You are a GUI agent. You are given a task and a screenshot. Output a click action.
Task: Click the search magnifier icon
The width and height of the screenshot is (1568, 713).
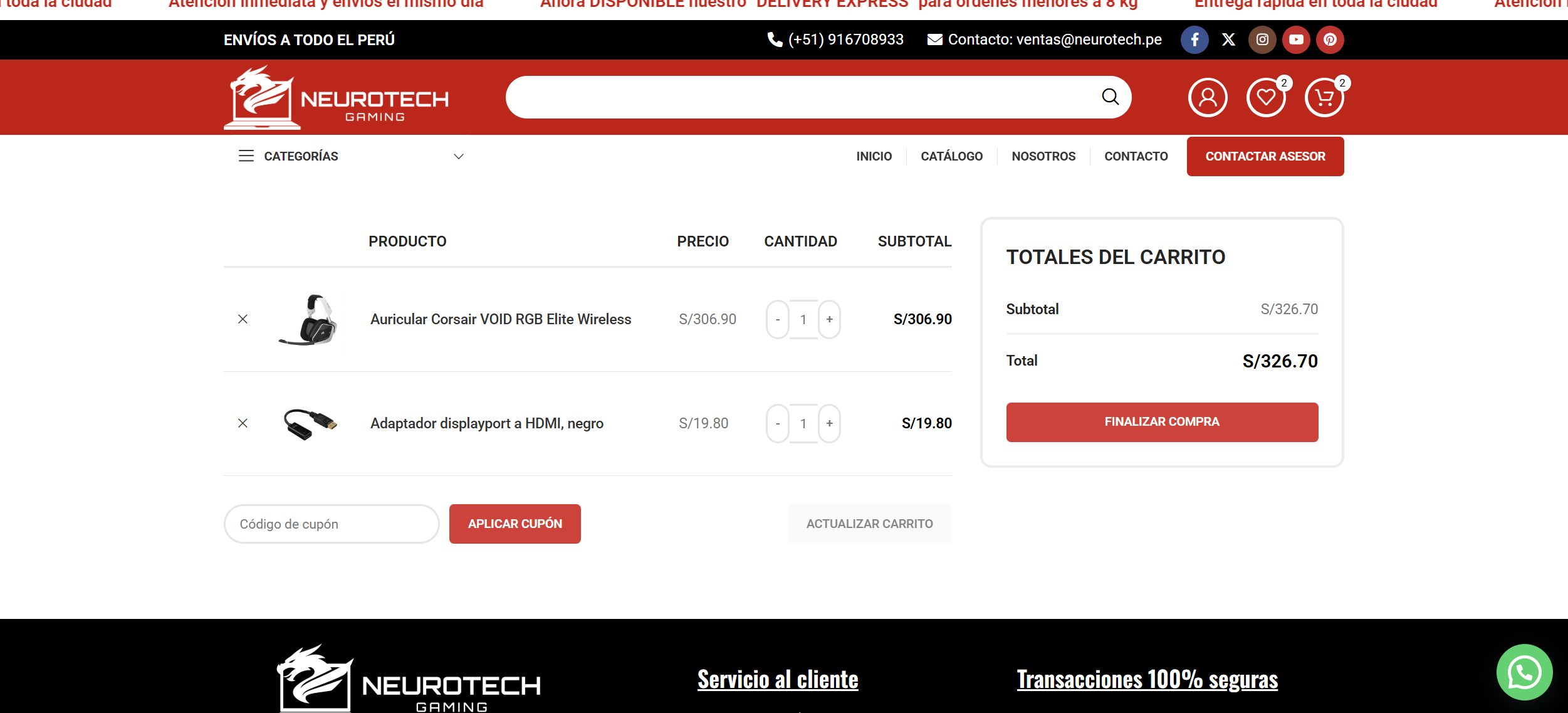tap(1110, 97)
